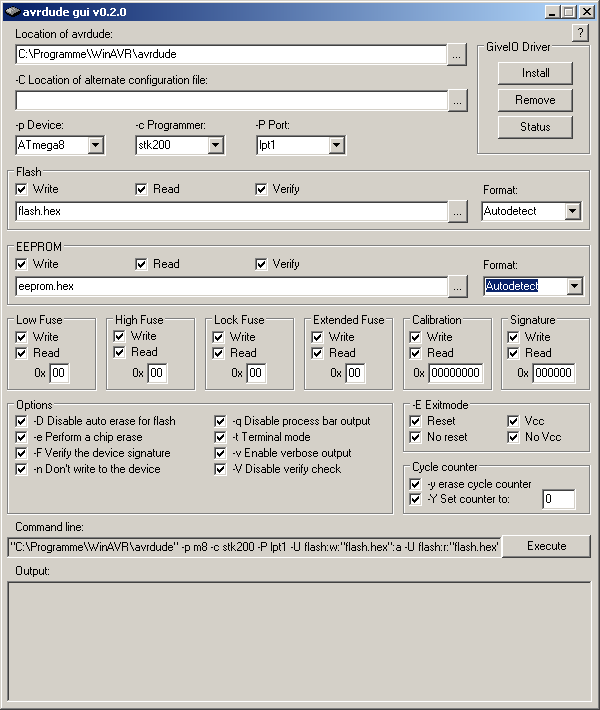Click the alternate configuration file field
The width and height of the screenshot is (600, 710).
(231, 101)
